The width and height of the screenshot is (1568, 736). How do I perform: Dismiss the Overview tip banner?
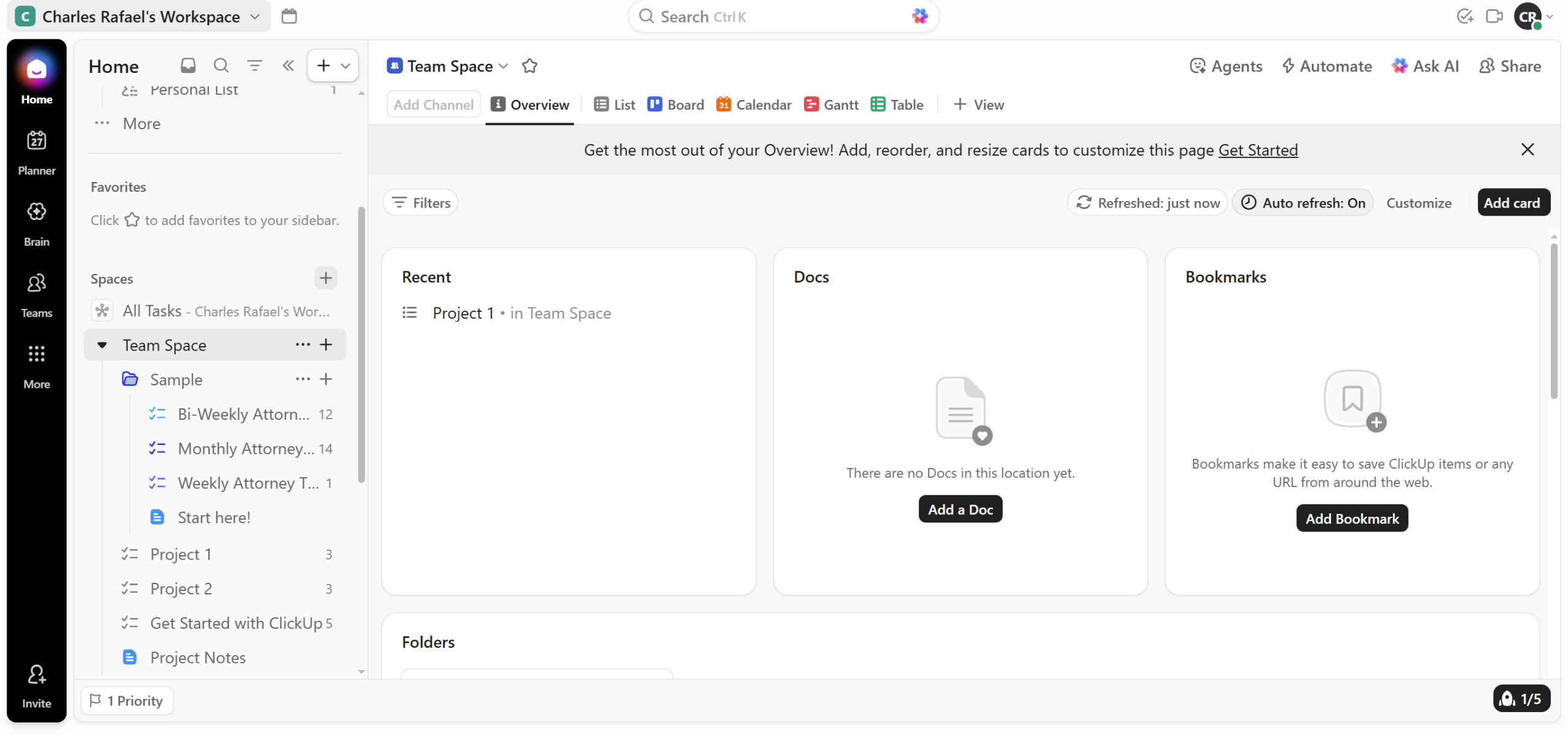1527,150
